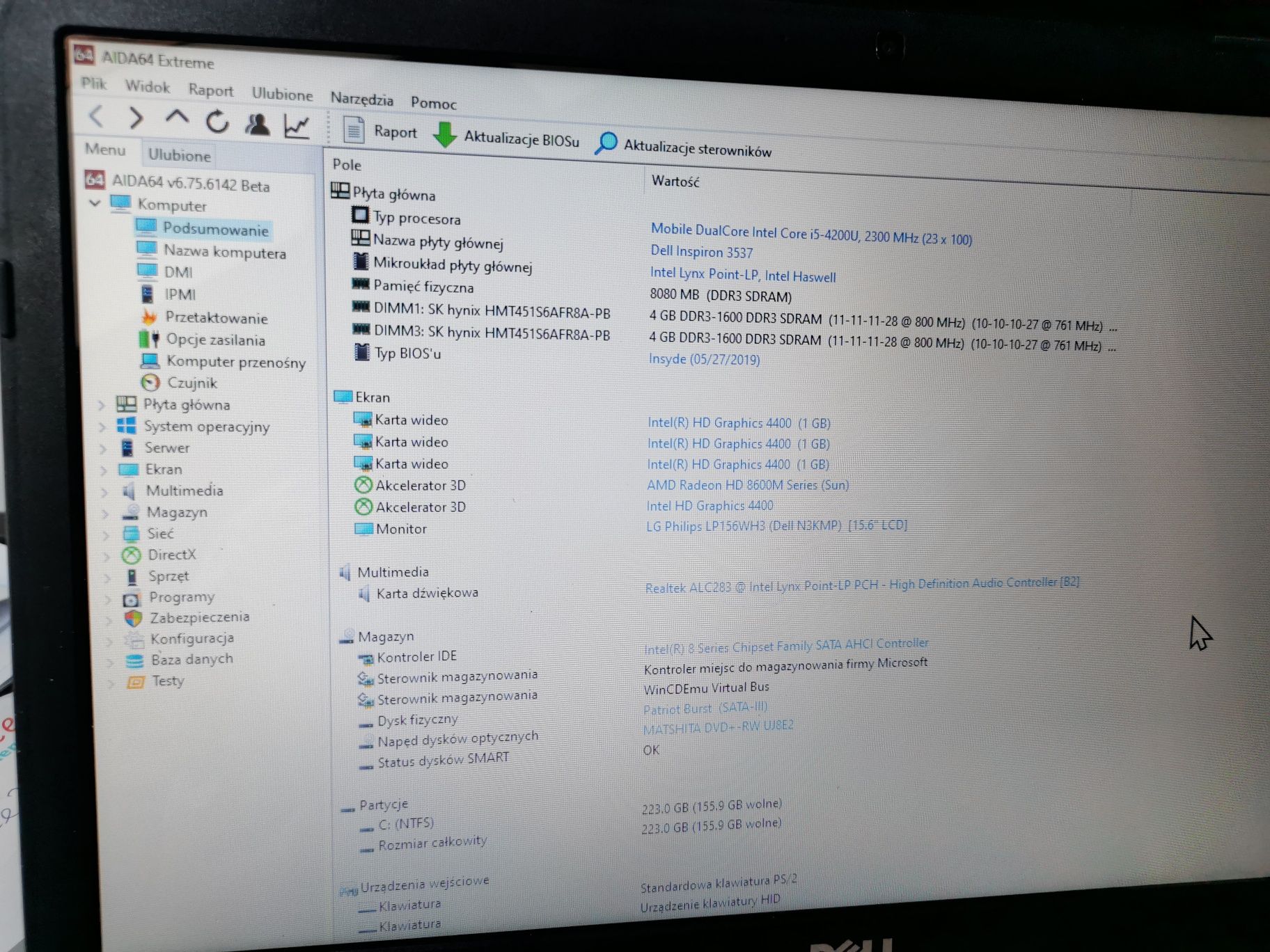Open the Narzędzia menu
Image resolution: width=1270 pixels, height=952 pixels.
point(362,98)
